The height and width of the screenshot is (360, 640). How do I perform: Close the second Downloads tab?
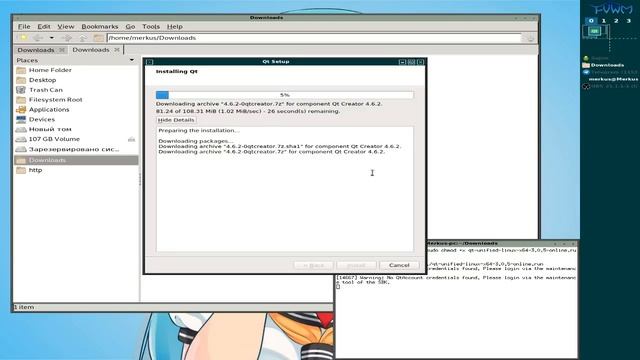[x=117, y=50]
